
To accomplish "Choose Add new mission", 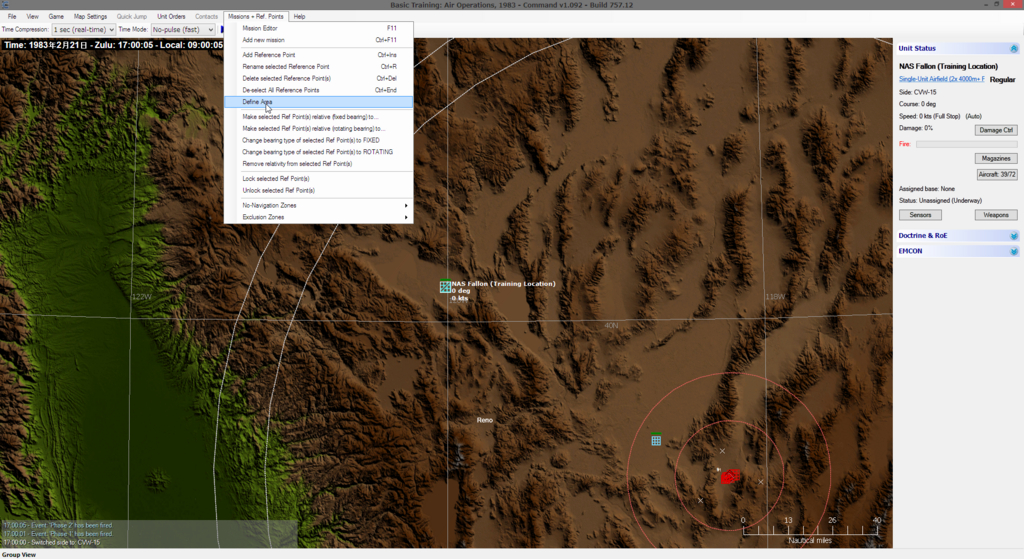I will pos(319,40).
